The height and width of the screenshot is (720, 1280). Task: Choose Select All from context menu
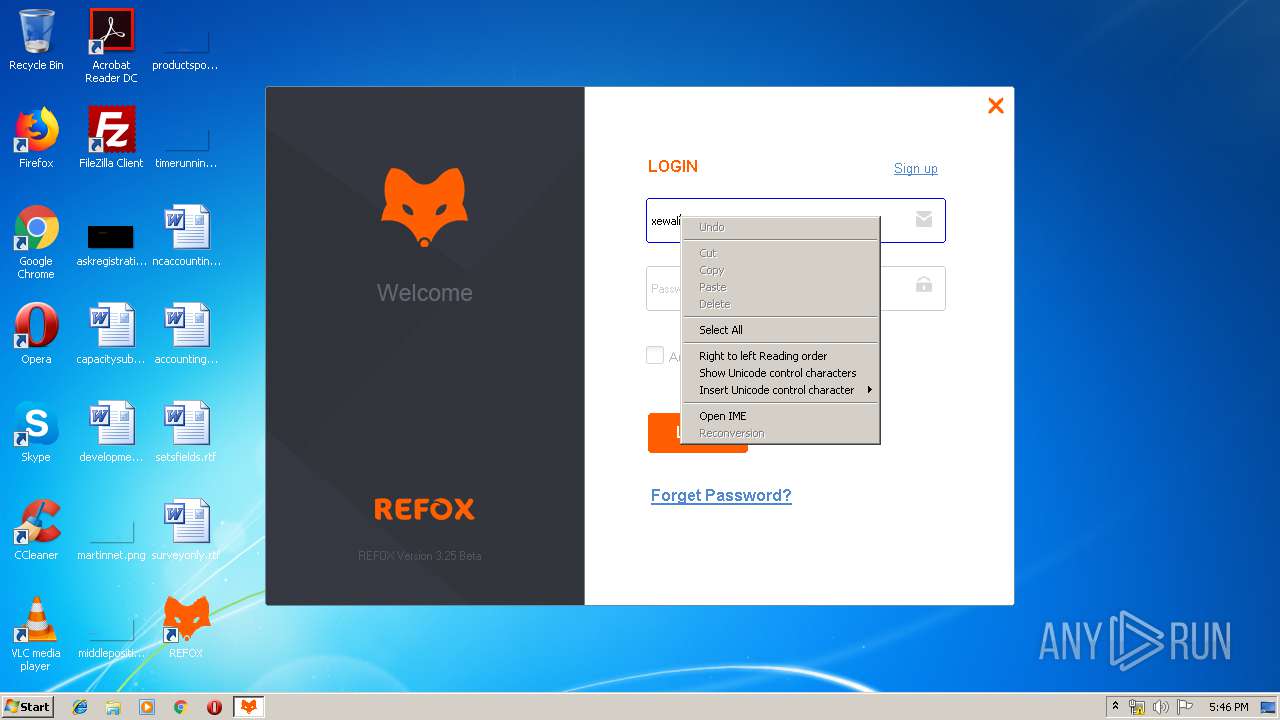point(780,330)
